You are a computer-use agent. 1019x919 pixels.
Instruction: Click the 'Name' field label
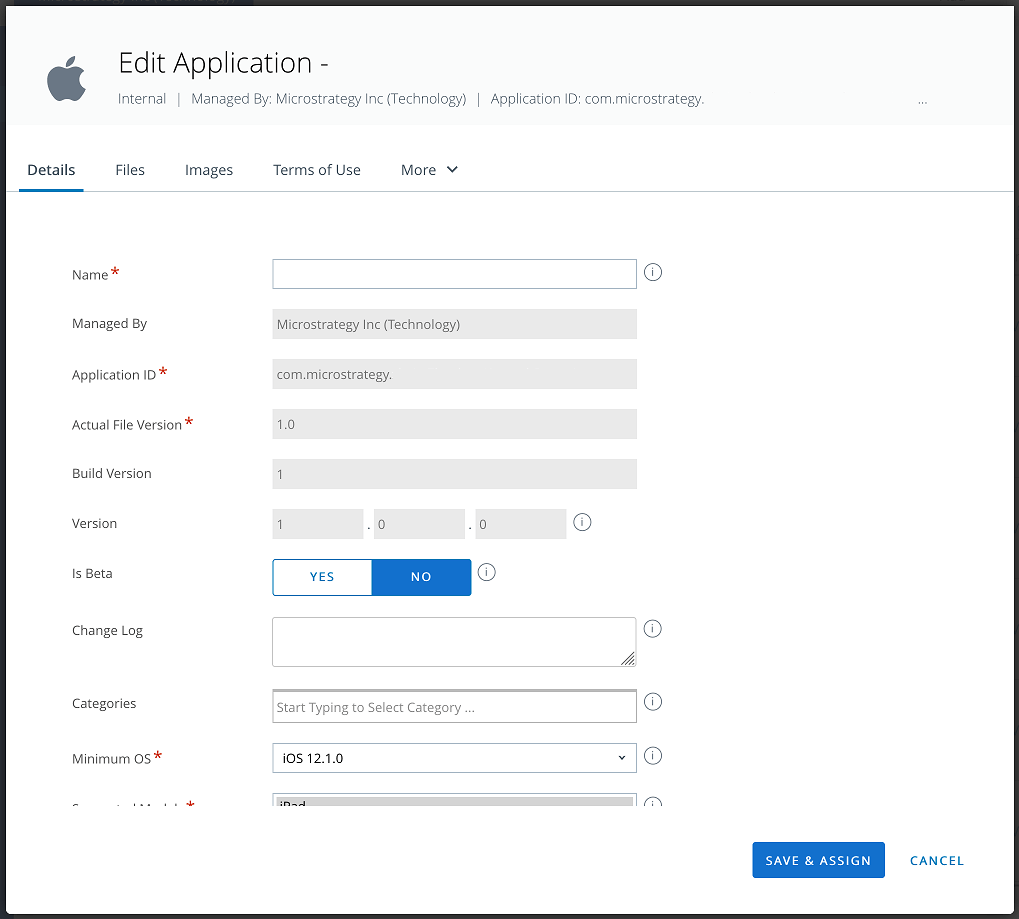click(90, 275)
